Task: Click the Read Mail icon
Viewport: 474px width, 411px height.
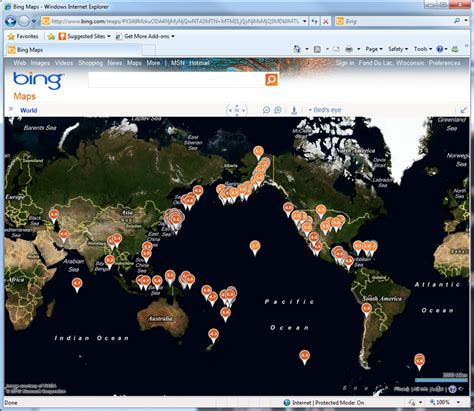Action: click(x=336, y=49)
